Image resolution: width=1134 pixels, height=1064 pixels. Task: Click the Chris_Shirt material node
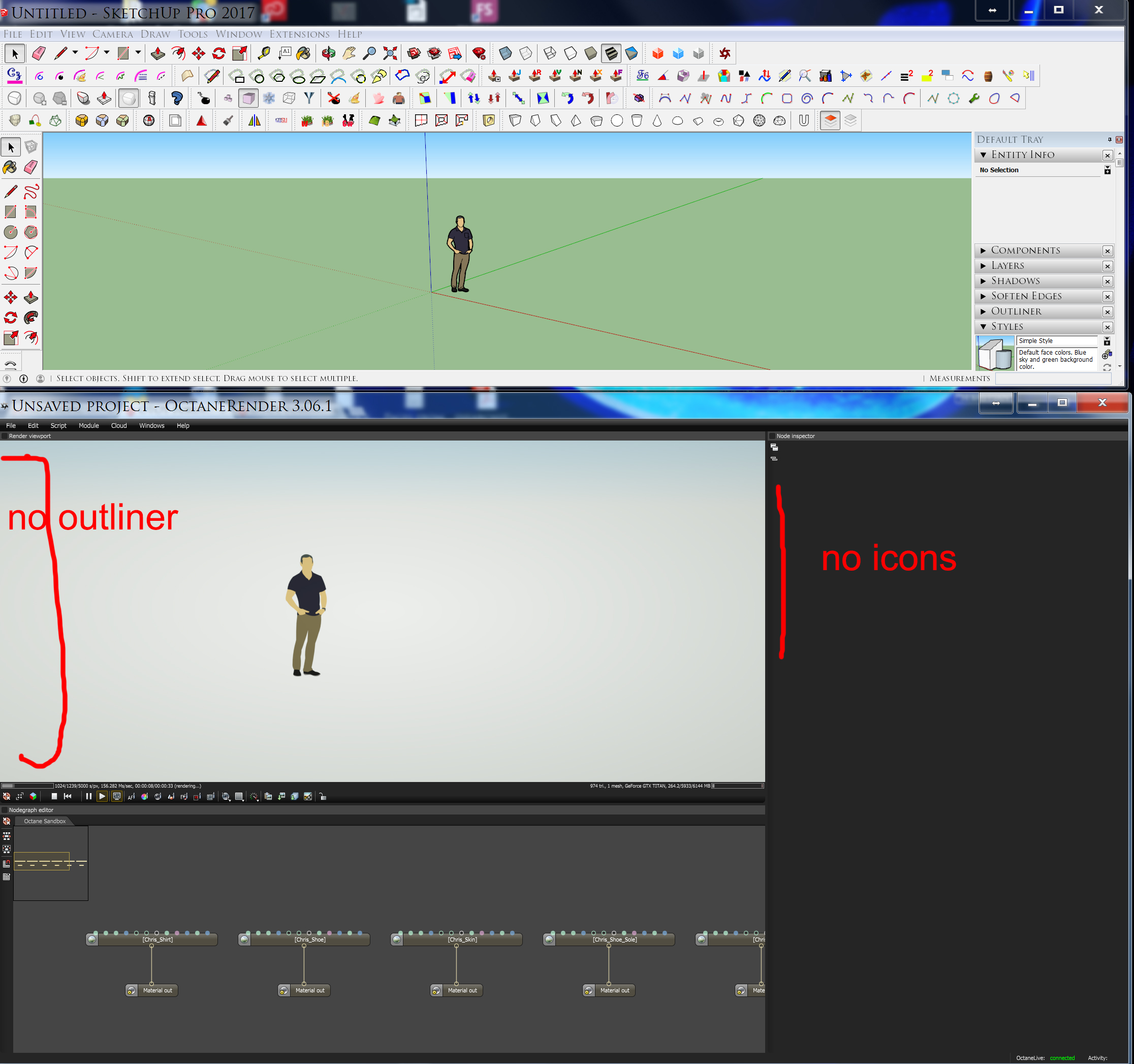click(x=157, y=939)
